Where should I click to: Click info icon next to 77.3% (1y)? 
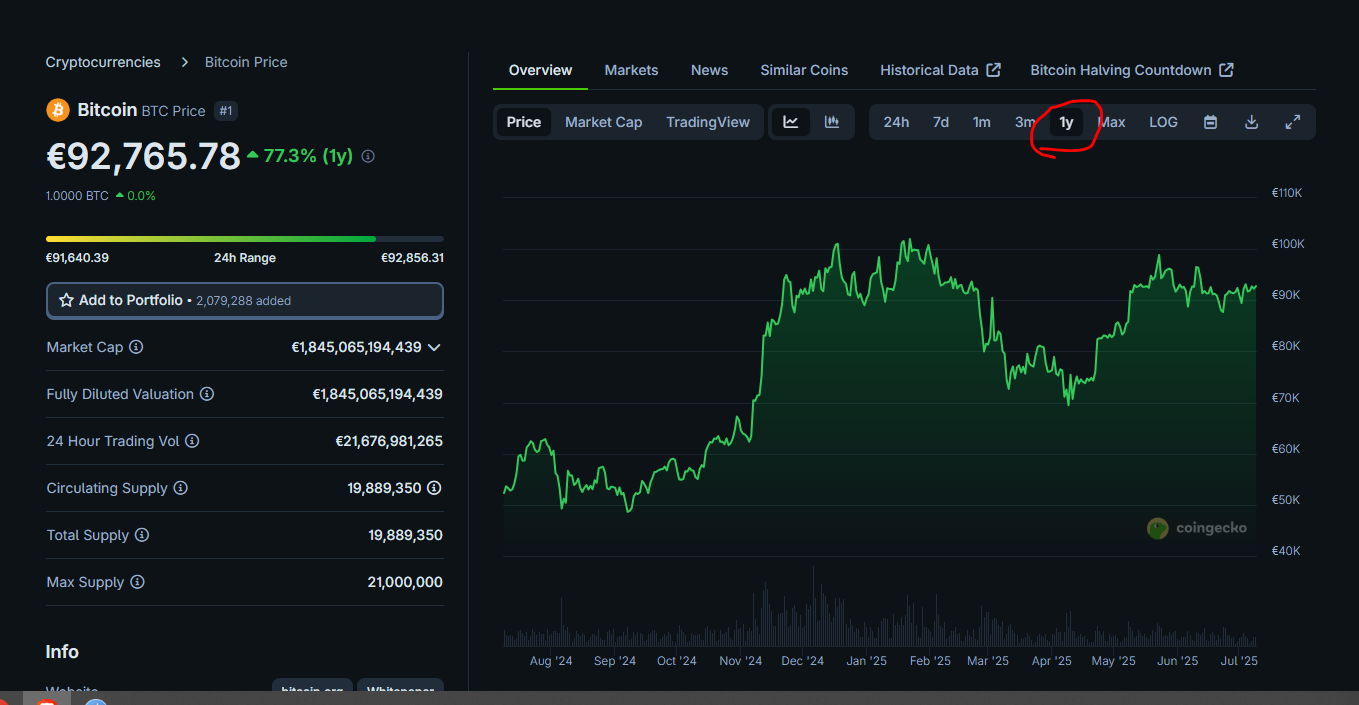[x=368, y=156]
